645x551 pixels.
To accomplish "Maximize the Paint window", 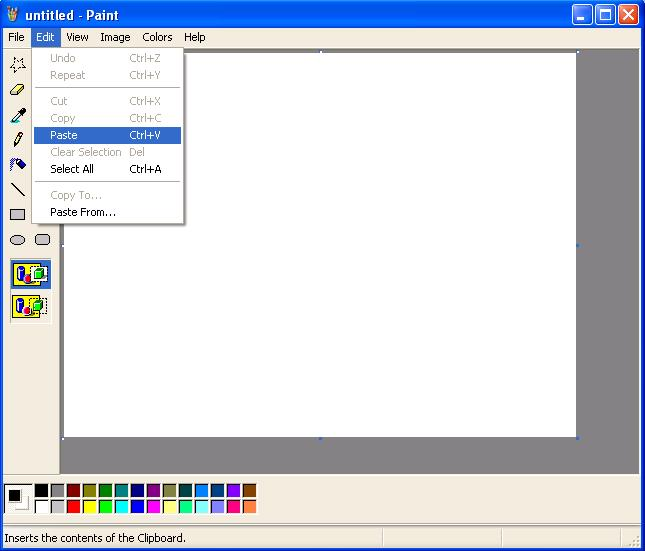I will click(606, 15).
